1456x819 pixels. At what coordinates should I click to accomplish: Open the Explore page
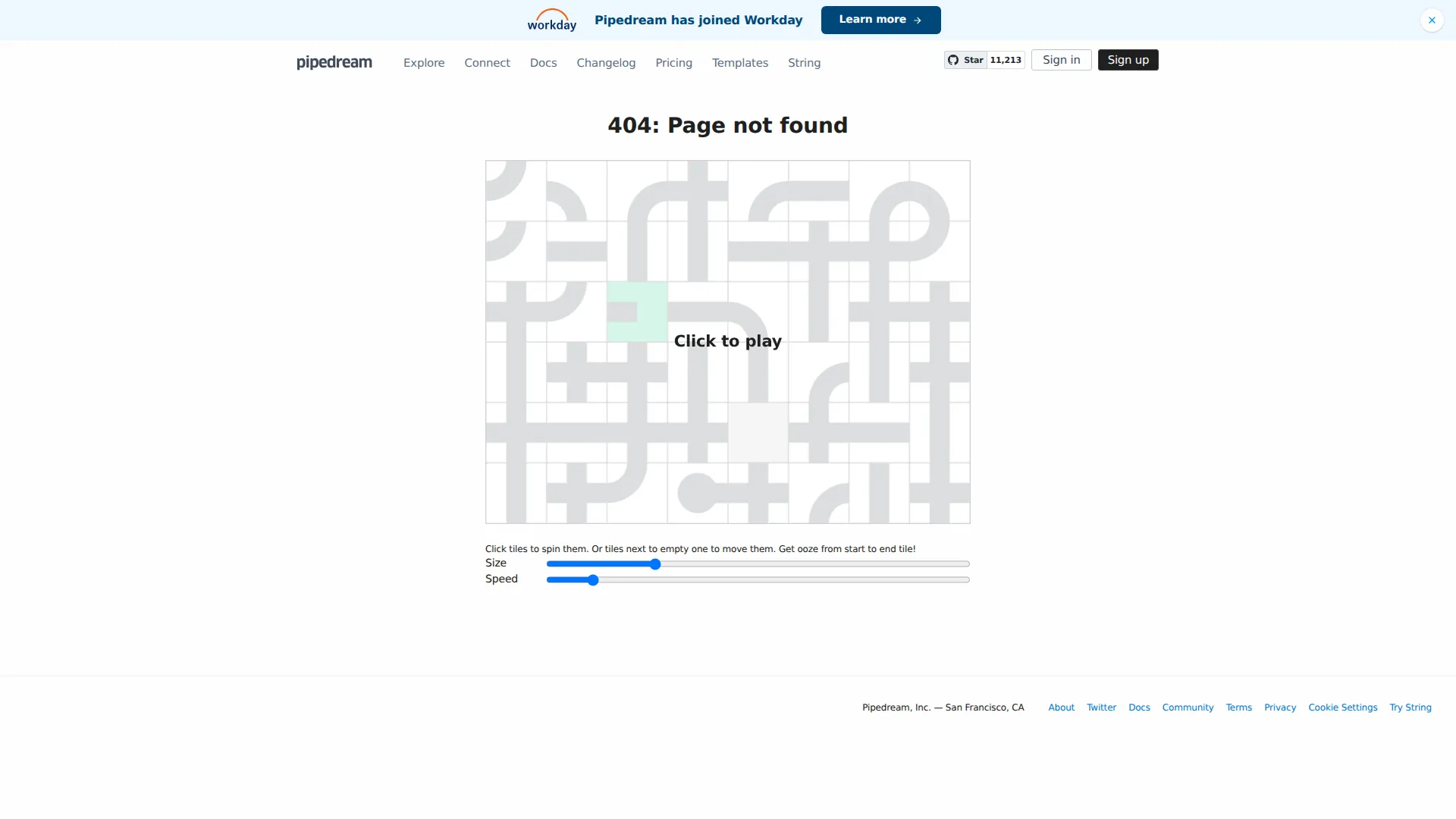[423, 62]
